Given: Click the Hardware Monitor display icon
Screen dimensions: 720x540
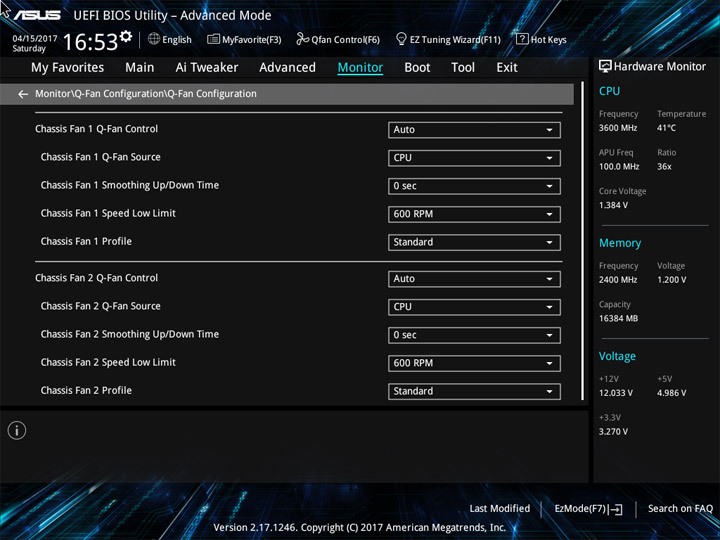Looking at the screenshot, I should [x=605, y=67].
